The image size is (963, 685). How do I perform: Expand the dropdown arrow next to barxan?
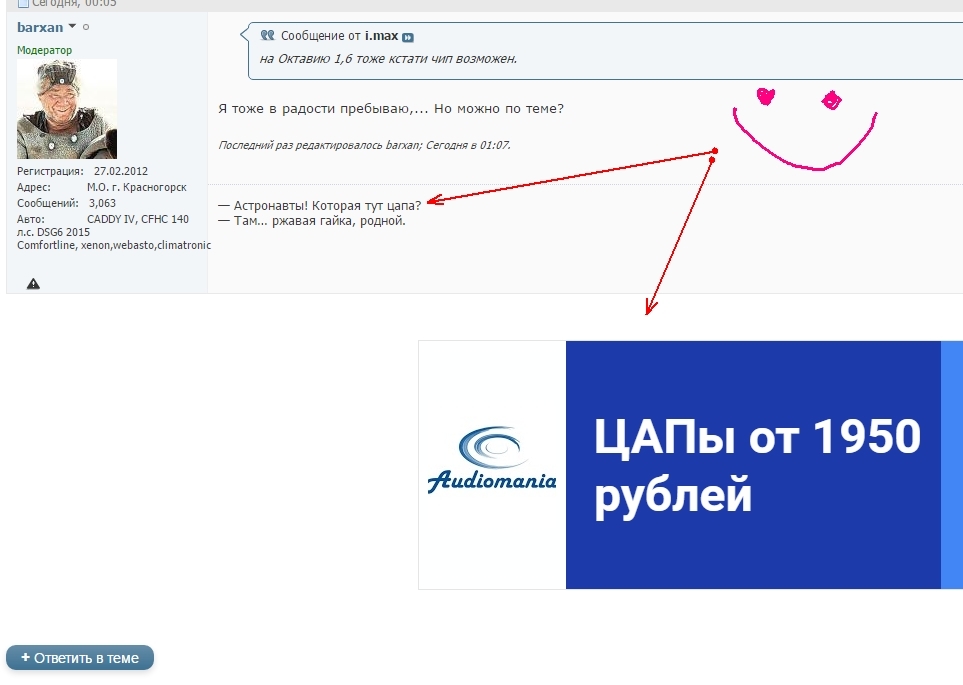pyautogui.click(x=72, y=26)
